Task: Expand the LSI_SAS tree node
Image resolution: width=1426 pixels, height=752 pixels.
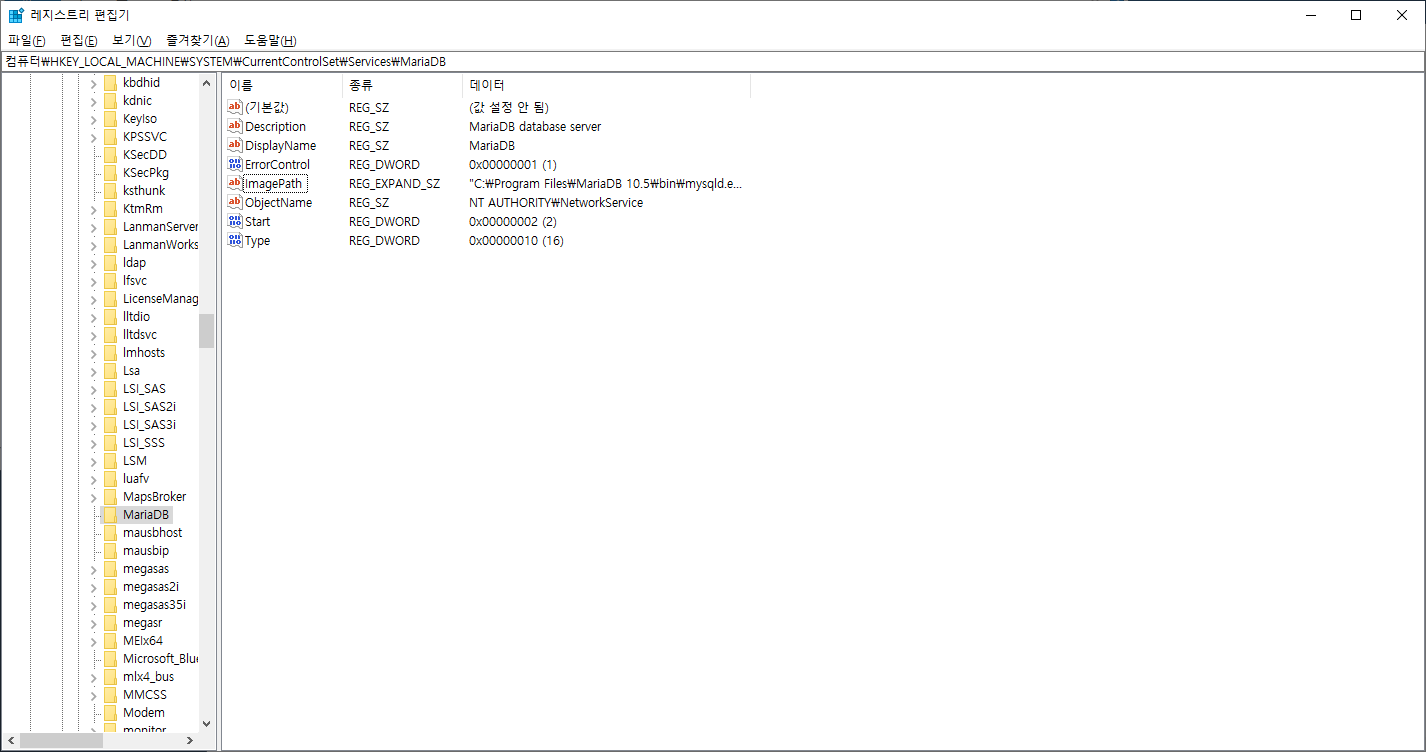Action: click(94, 388)
